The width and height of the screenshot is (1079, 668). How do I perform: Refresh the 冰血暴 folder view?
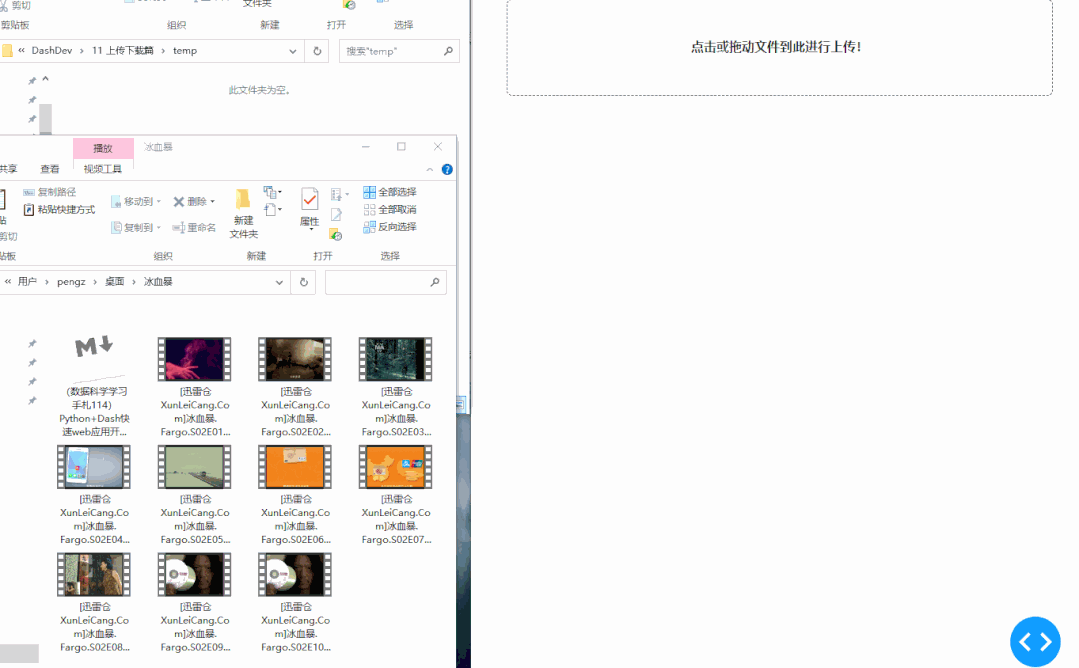(x=303, y=282)
